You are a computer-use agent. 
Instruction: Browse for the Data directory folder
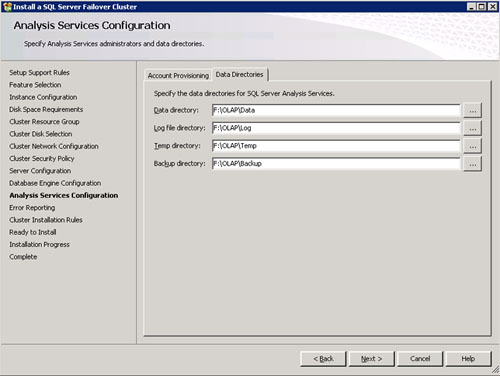[473, 111]
